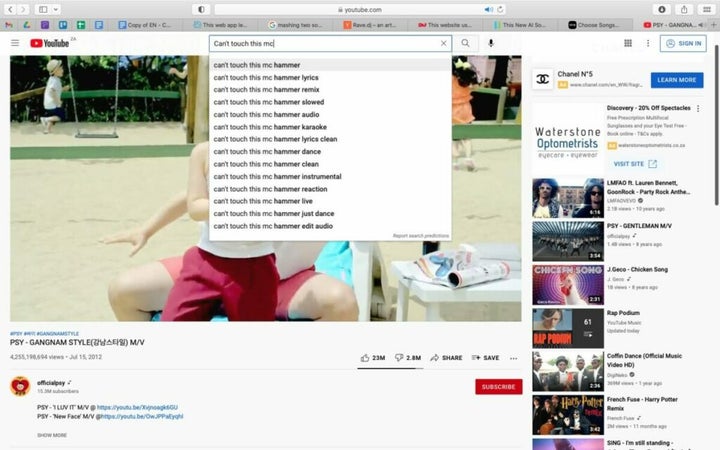
Task: Click the Coffin Dance video thumbnail
Action: click(567, 370)
